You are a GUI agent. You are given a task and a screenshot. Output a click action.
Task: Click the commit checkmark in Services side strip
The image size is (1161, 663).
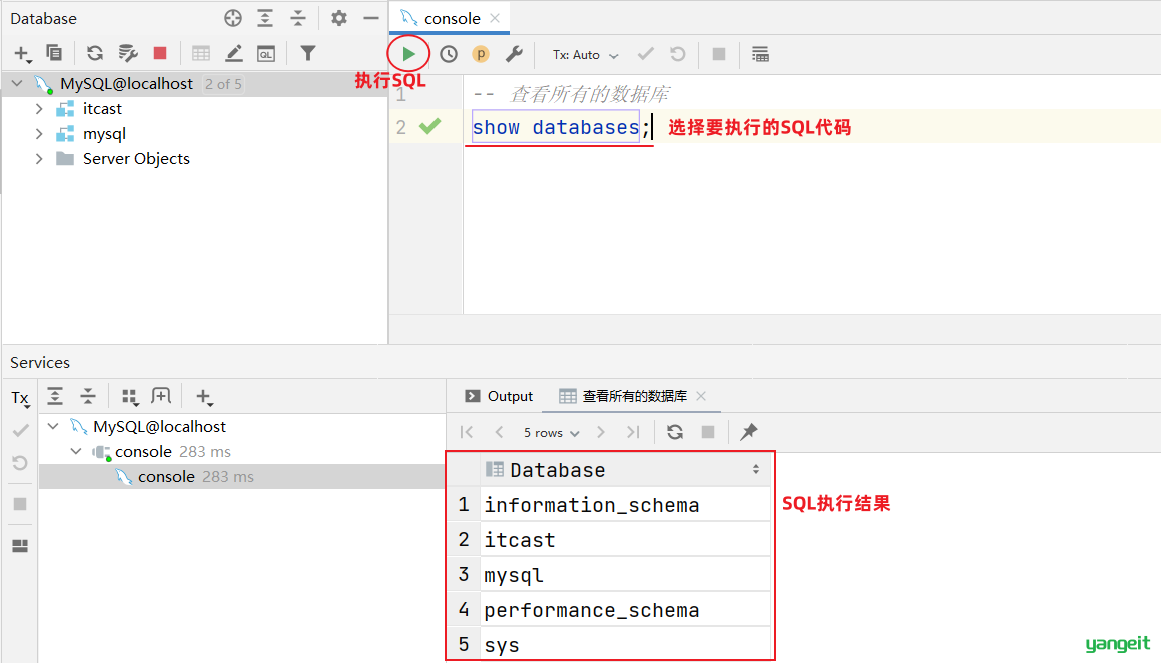point(21,430)
